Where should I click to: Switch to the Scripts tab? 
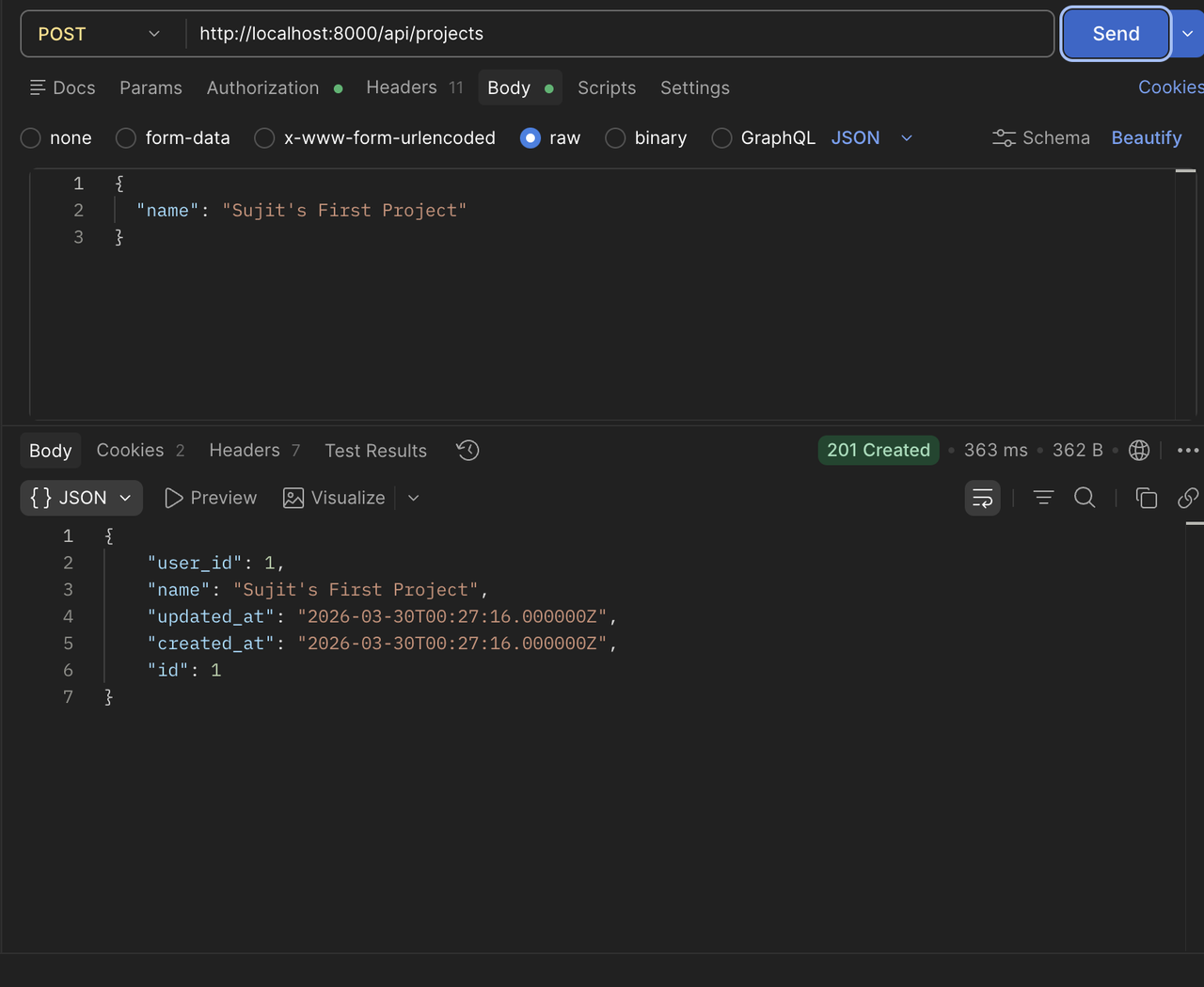coord(607,88)
